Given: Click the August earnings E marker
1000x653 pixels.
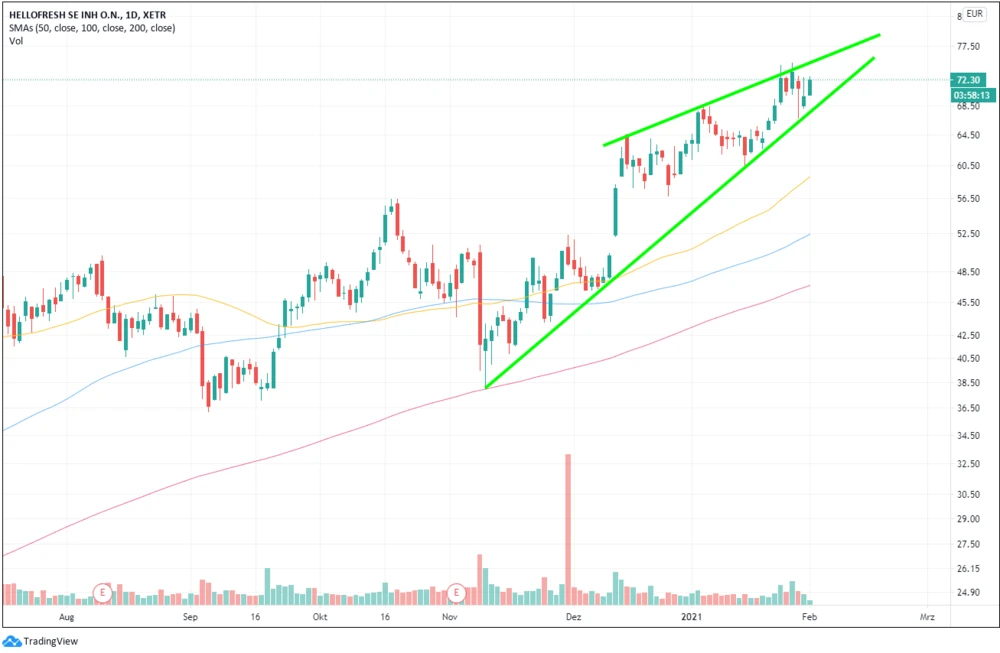Looking at the screenshot, I should [101, 593].
